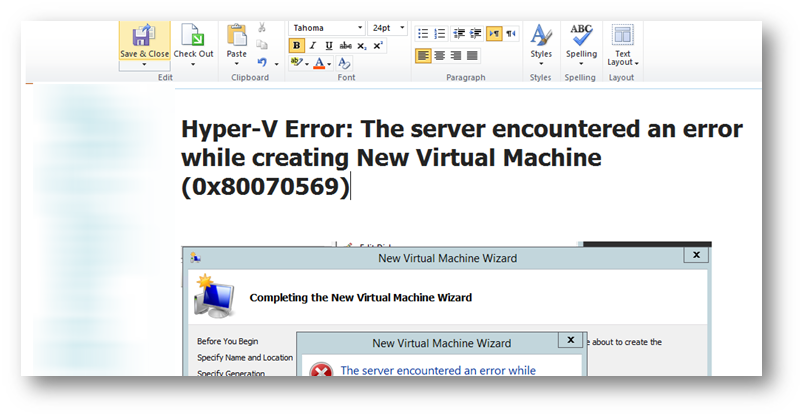Click the Cut scissors icon

pyautogui.click(x=262, y=28)
